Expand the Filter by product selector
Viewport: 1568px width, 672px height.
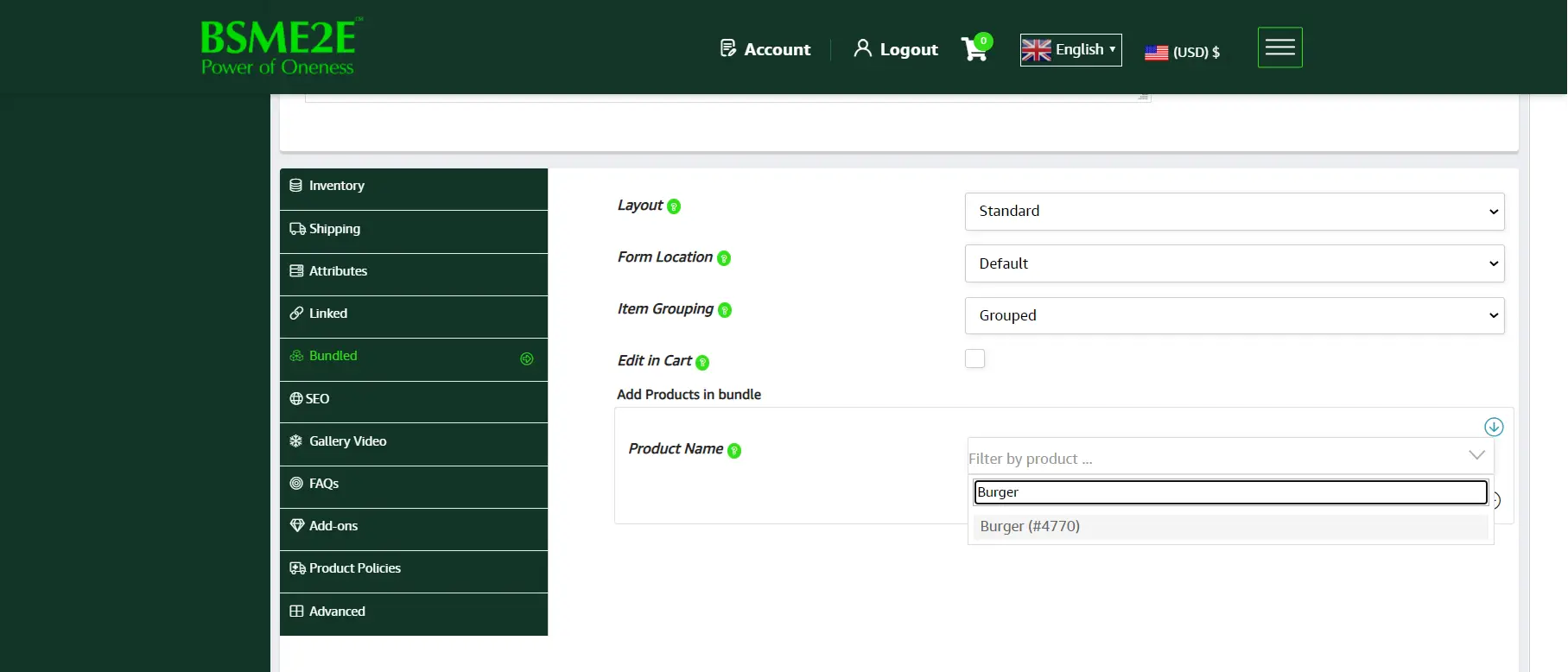(x=1230, y=457)
